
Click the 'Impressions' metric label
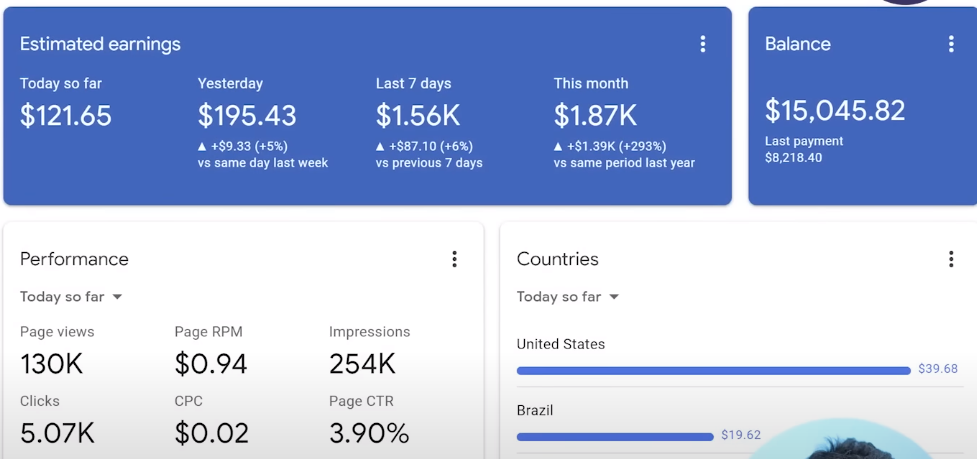(x=369, y=332)
